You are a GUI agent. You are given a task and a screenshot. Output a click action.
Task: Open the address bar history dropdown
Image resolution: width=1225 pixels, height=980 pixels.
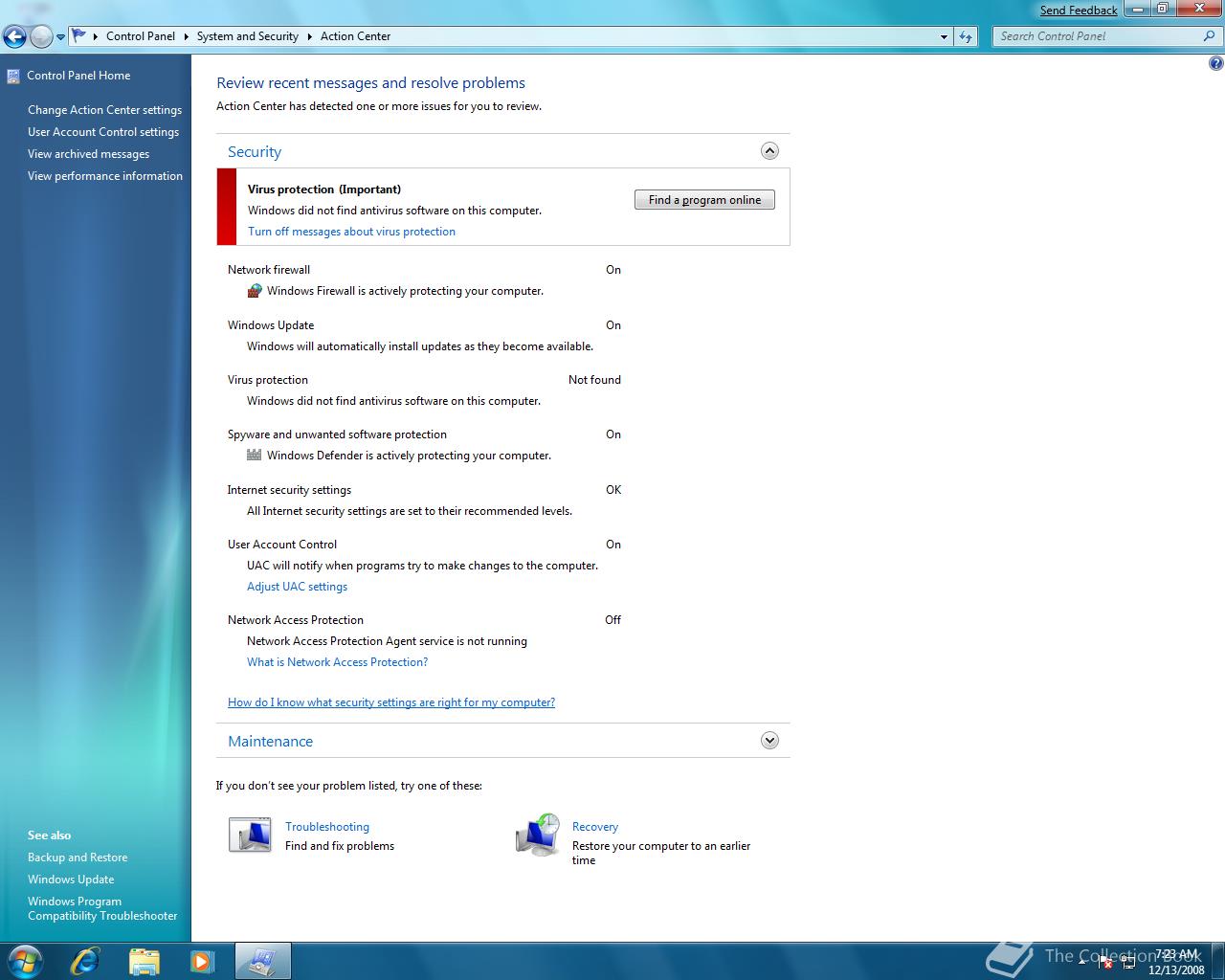pyautogui.click(x=944, y=36)
